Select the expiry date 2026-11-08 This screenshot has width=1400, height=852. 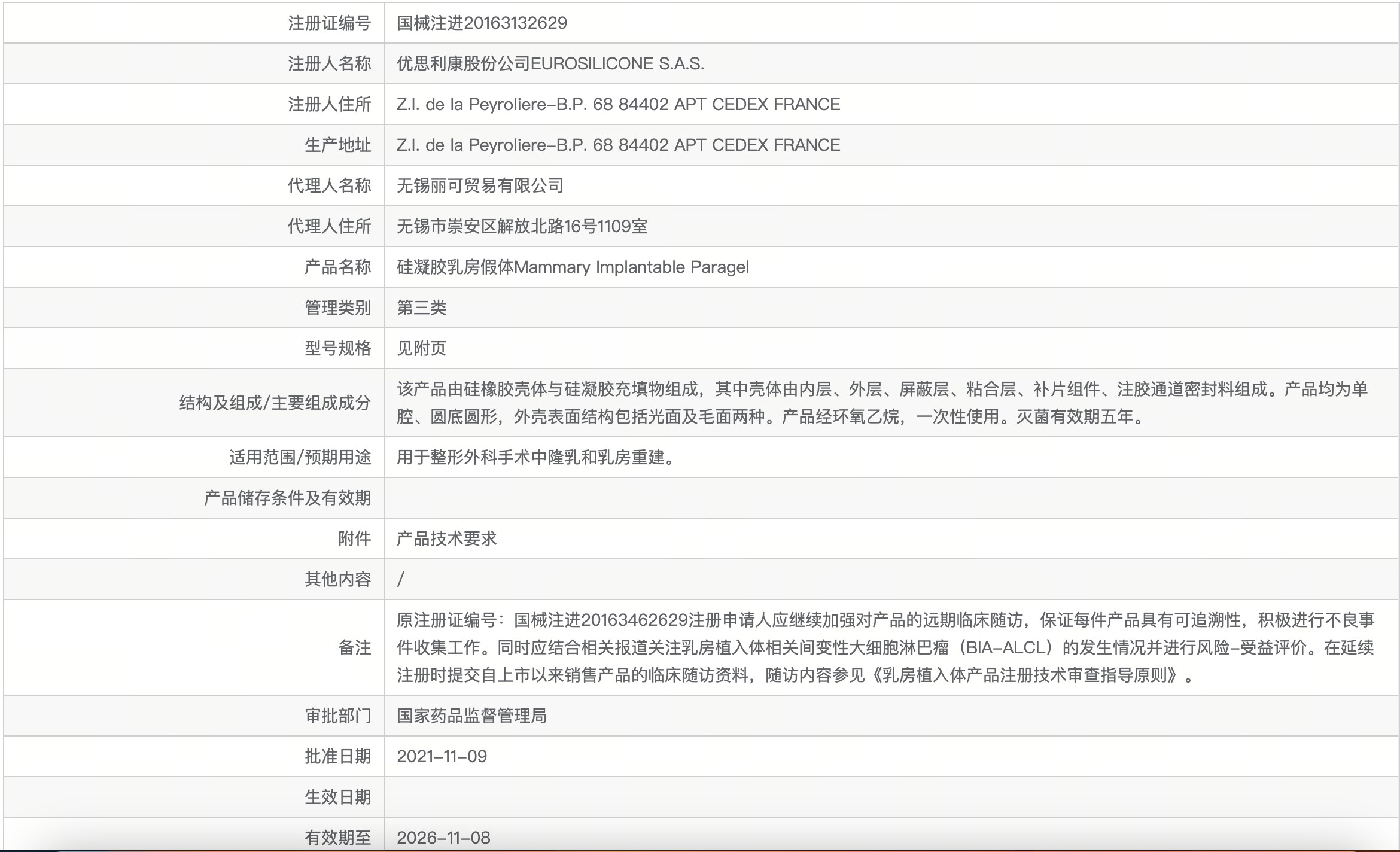(x=443, y=838)
